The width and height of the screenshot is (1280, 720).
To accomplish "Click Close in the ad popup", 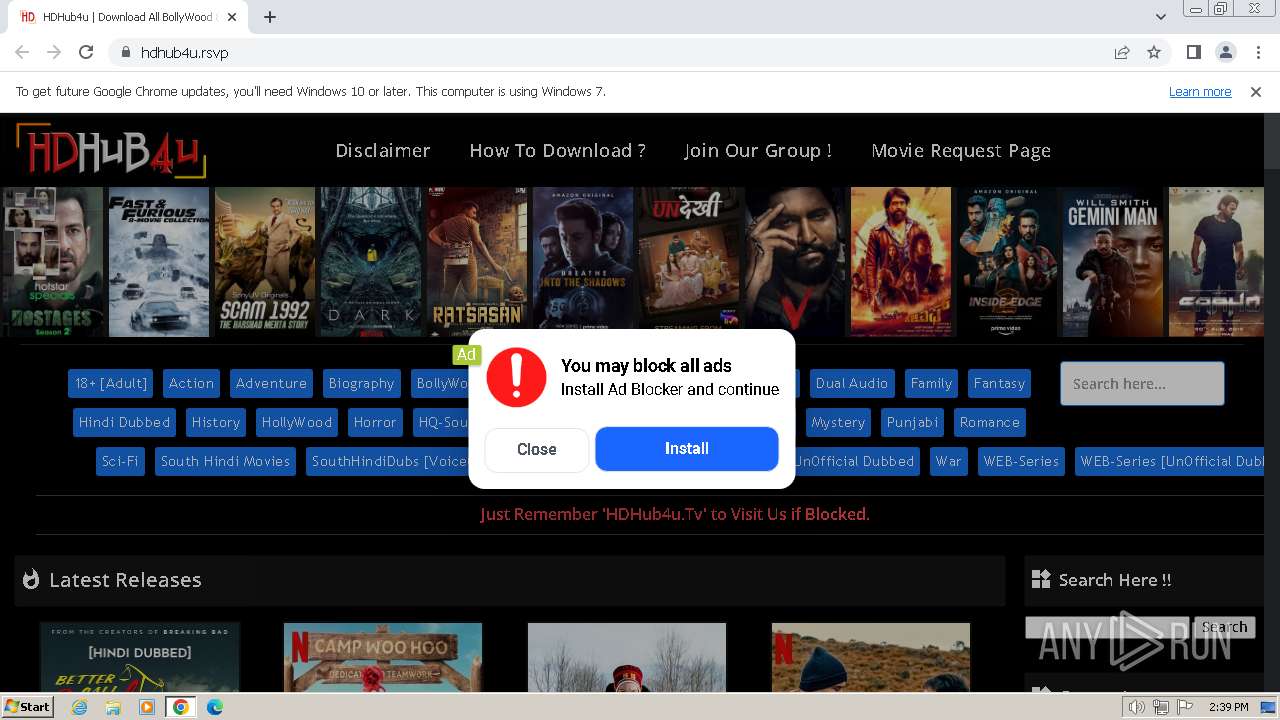I will pyautogui.click(x=537, y=450).
